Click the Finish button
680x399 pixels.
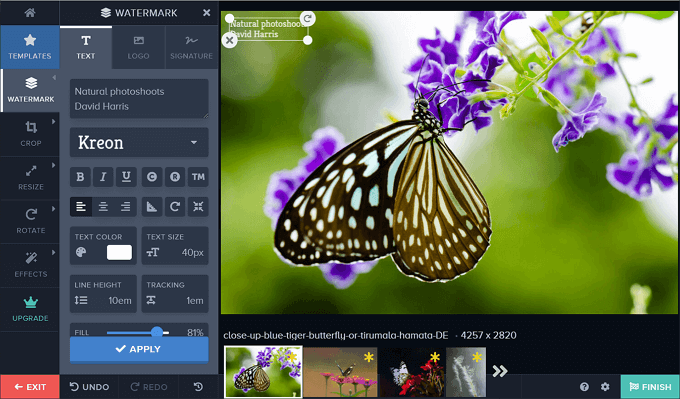coord(650,387)
